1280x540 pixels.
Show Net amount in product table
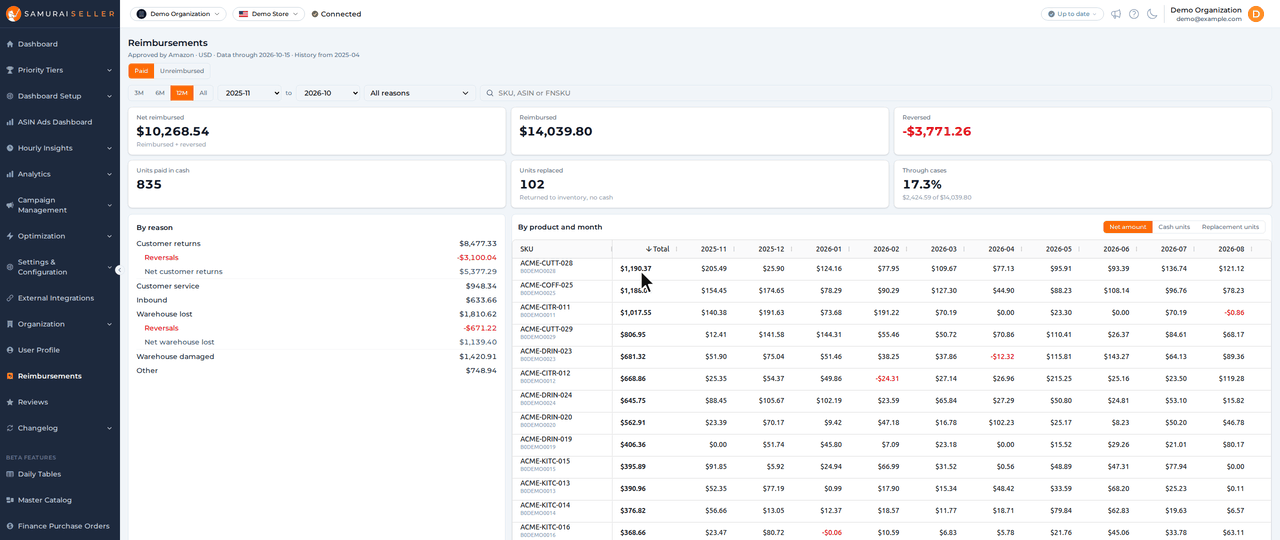click(1128, 227)
